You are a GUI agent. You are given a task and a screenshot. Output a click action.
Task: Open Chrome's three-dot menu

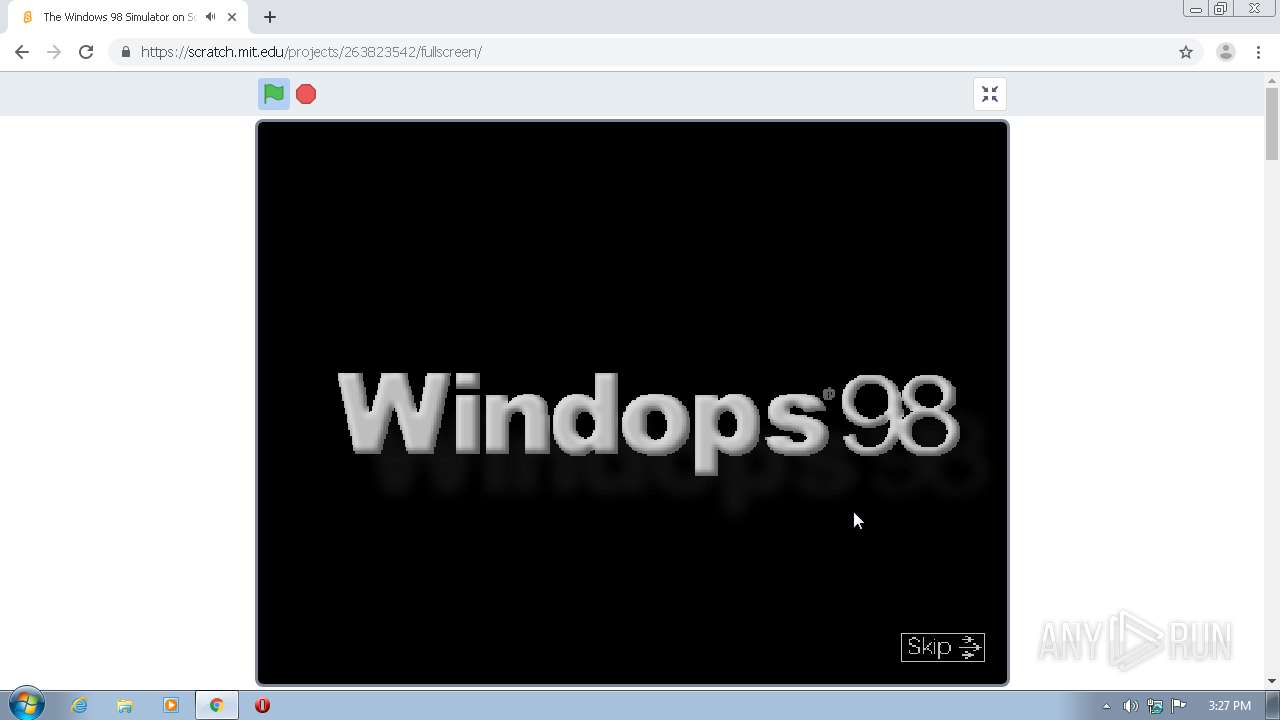click(1258, 52)
